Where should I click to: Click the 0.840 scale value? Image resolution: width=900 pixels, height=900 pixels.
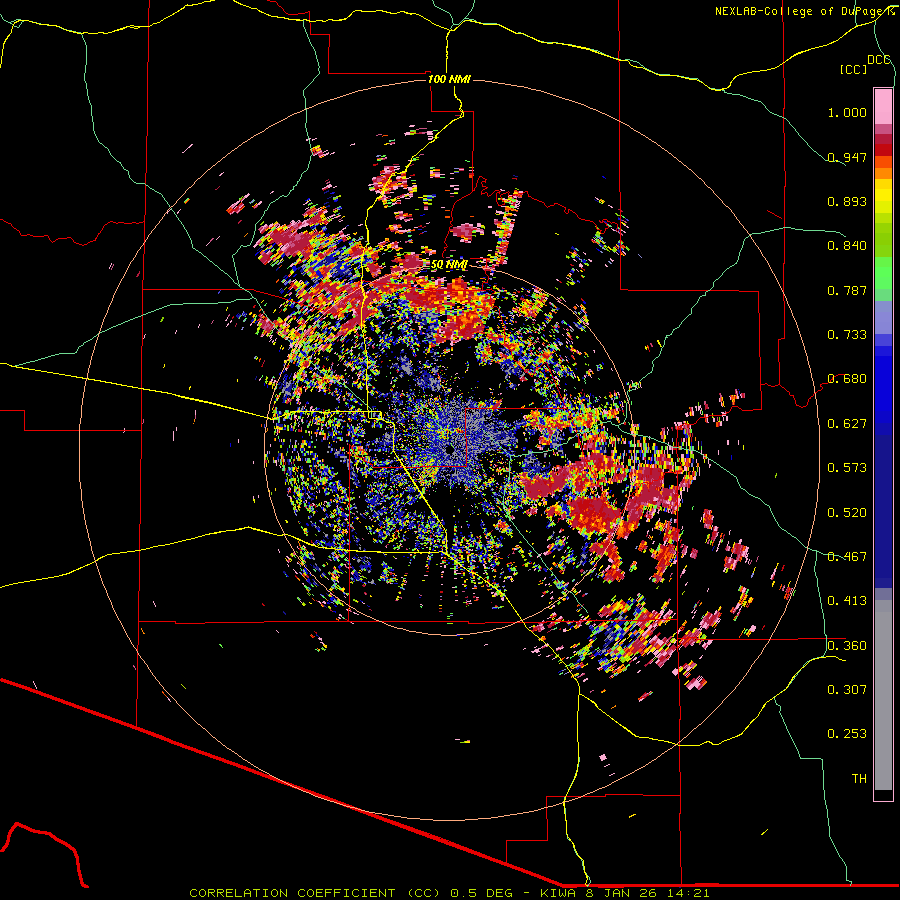pyautogui.click(x=847, y=246)
